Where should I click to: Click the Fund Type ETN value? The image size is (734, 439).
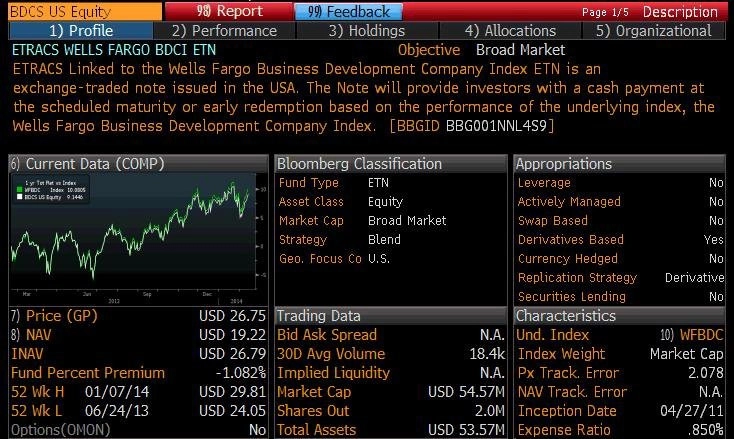point(378,183)
